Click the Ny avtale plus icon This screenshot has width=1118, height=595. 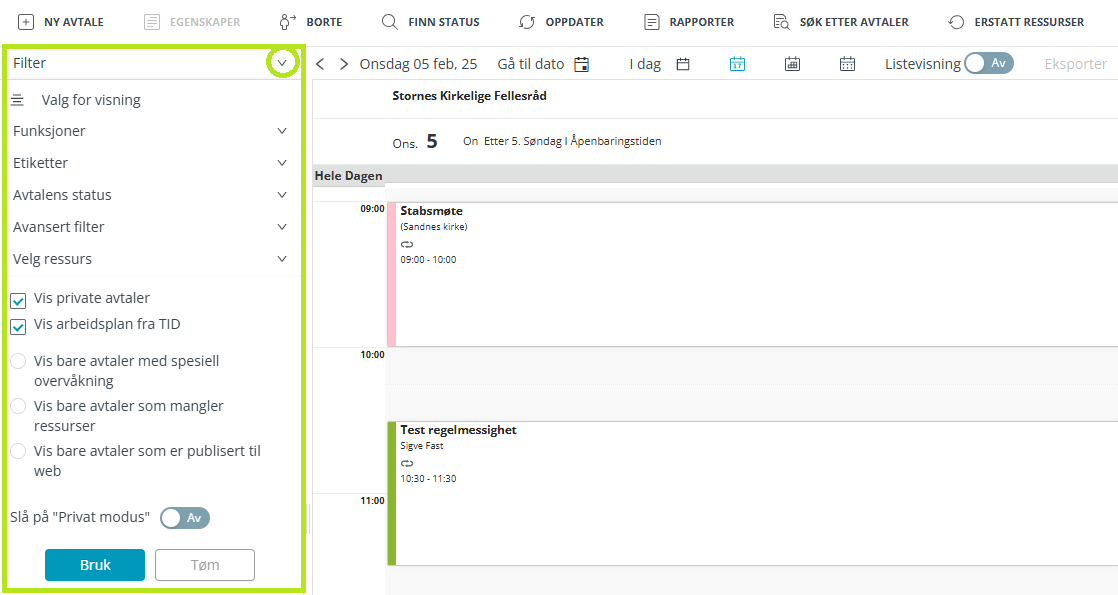pyautogui.click(x=26, y=22)
